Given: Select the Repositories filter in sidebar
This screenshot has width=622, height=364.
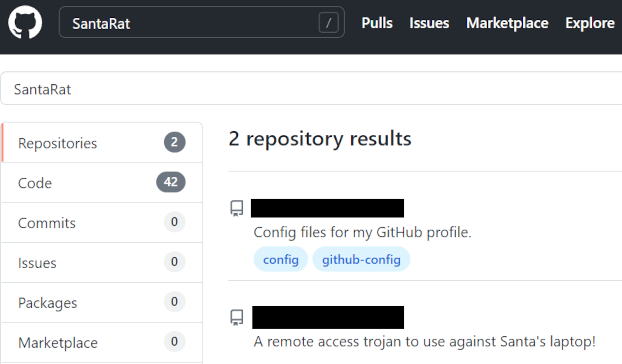Looking at the screenshot, I should (102, 143).
